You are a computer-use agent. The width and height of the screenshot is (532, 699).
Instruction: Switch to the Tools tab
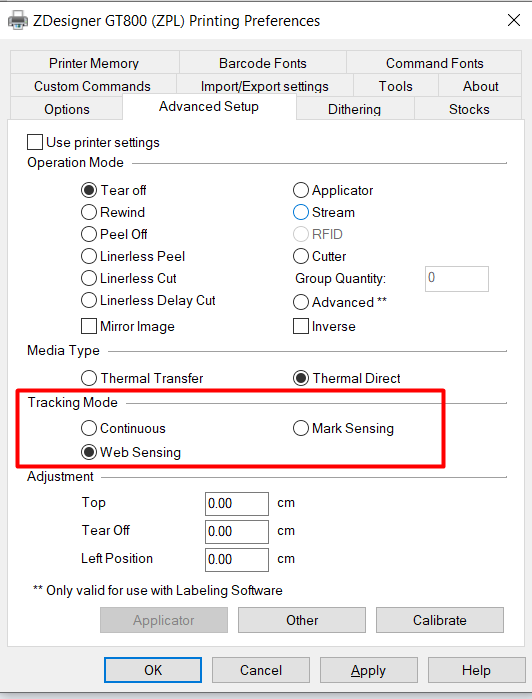(396, 86)
